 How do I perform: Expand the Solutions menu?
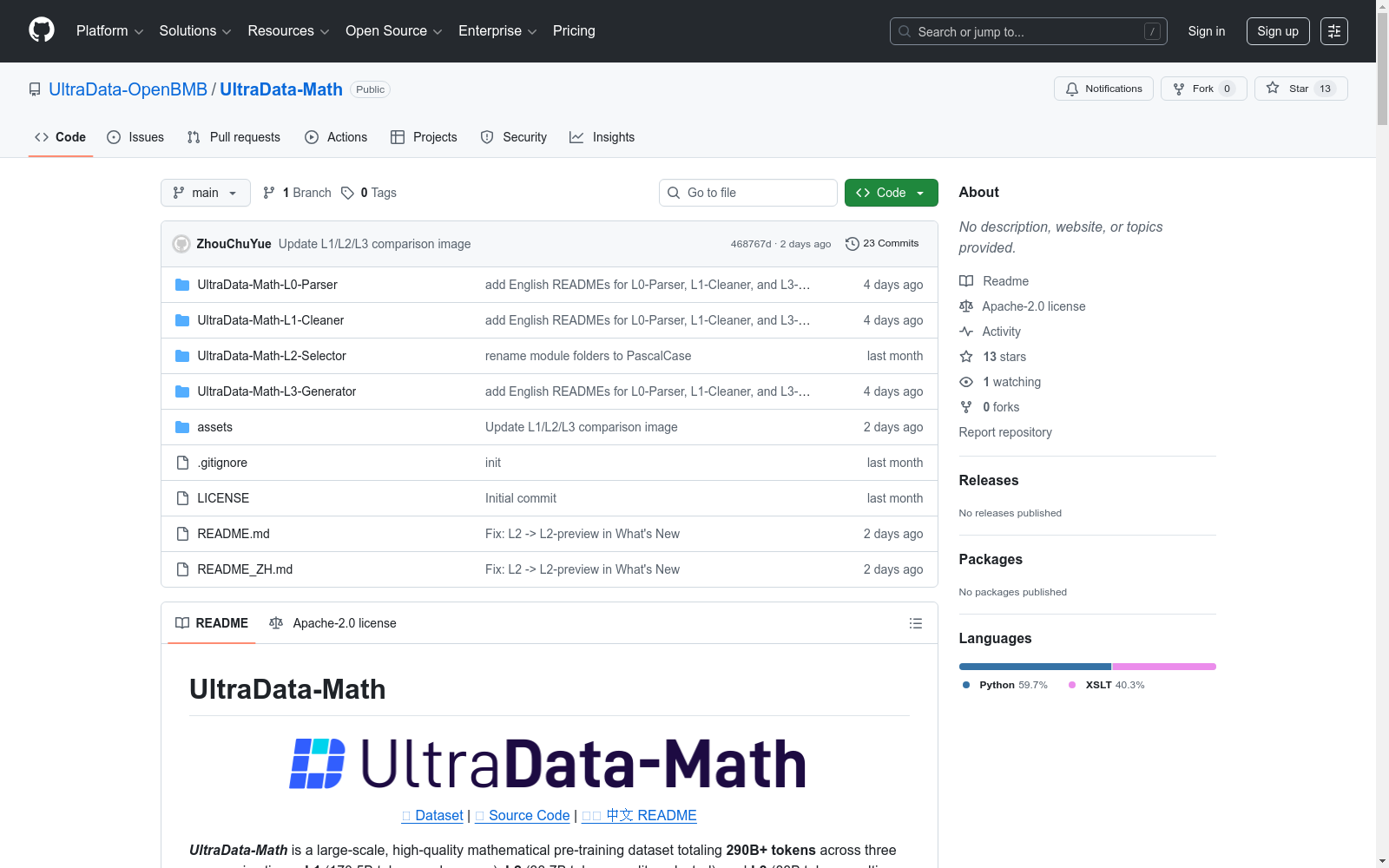pyautogui.click(x=195, y=31)
